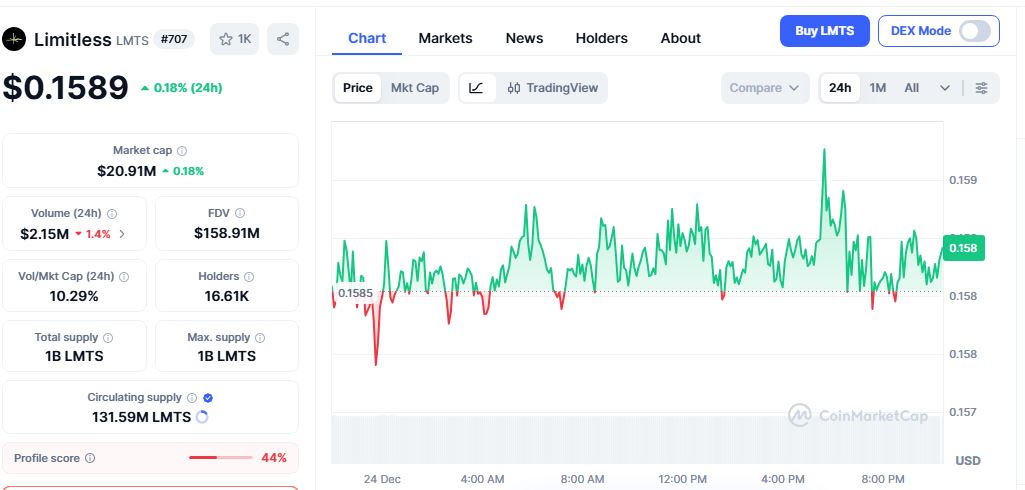Click the 24 Dec axis label
Screen dimensions: 1025x490
tap(382, 480)
